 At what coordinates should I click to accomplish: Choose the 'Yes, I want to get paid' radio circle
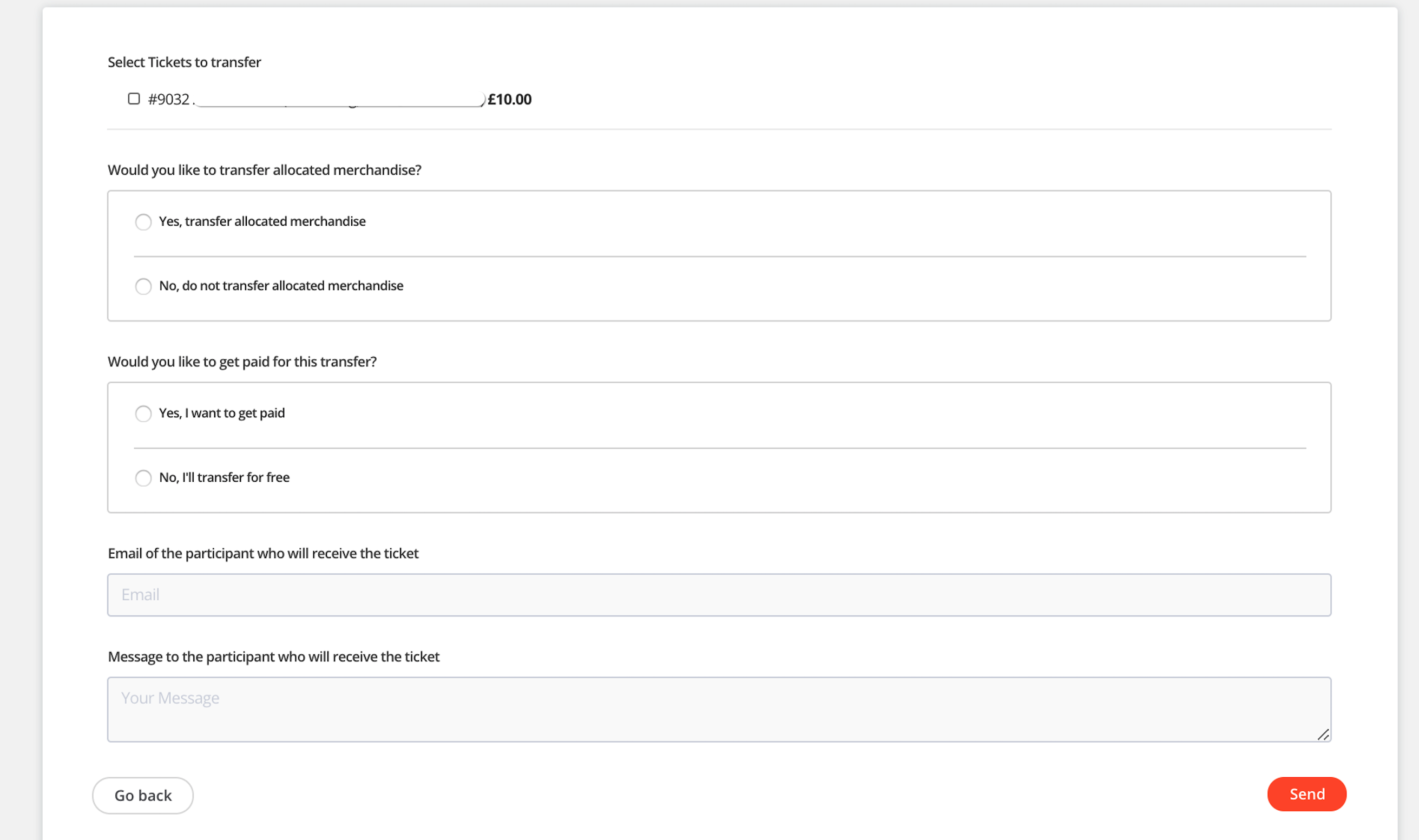point(143,414)
